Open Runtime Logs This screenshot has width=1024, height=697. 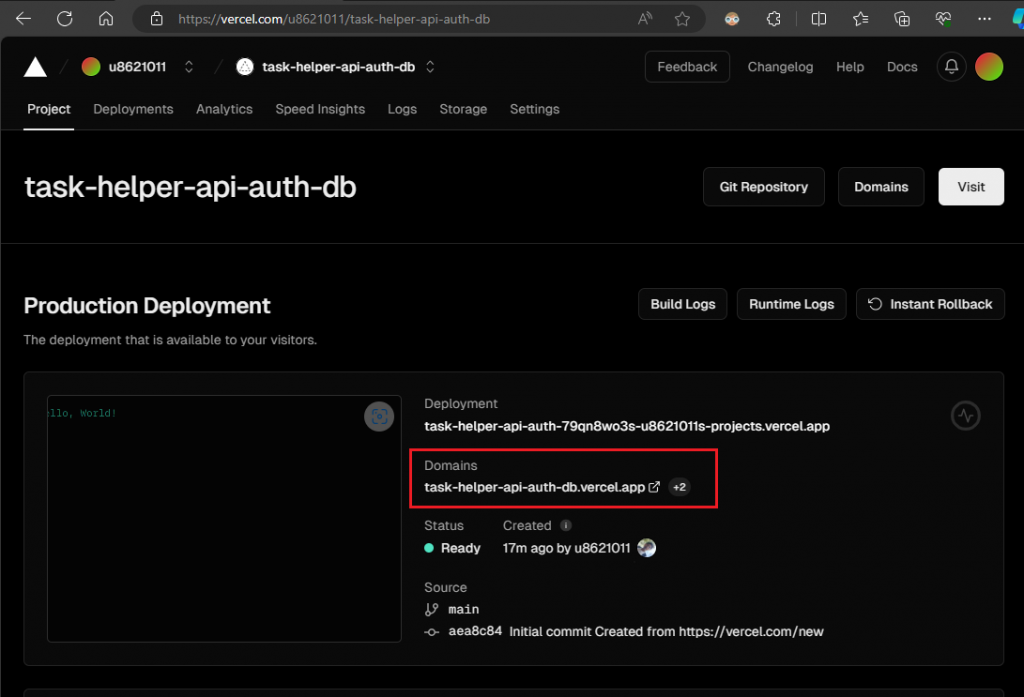(792, 304)
